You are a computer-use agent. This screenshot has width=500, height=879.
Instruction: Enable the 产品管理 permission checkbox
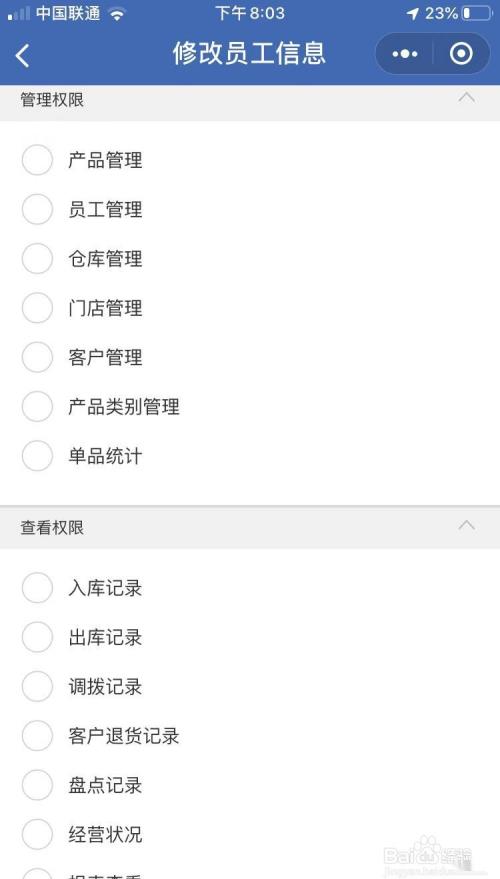(37, 160)
